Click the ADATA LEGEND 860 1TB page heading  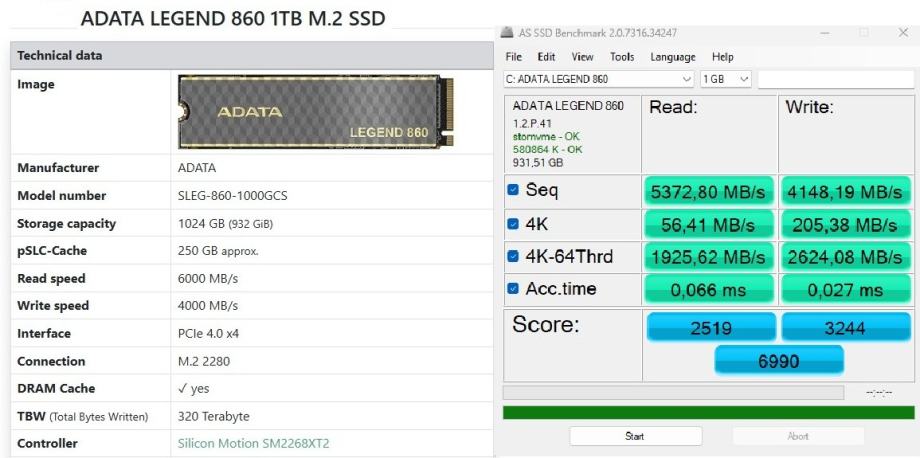233,18
